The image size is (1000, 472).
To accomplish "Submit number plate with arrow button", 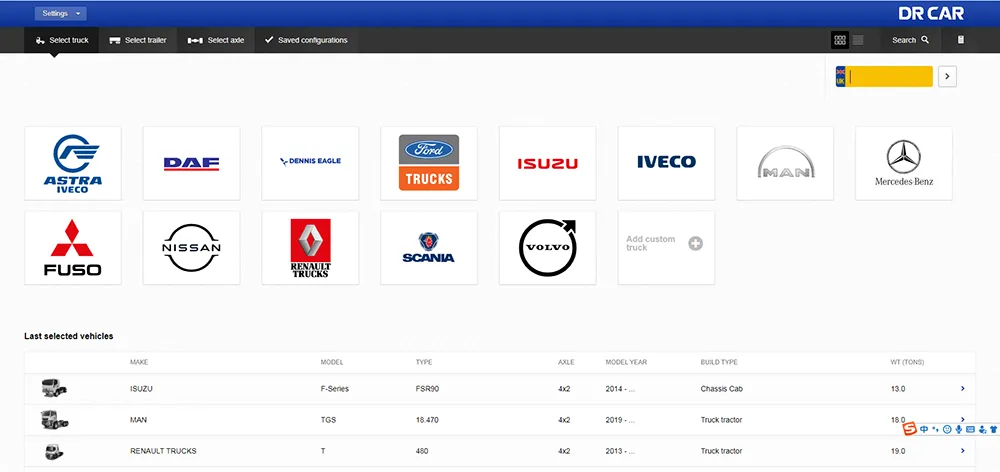I will pyautogui.click(x=947, y=77).
